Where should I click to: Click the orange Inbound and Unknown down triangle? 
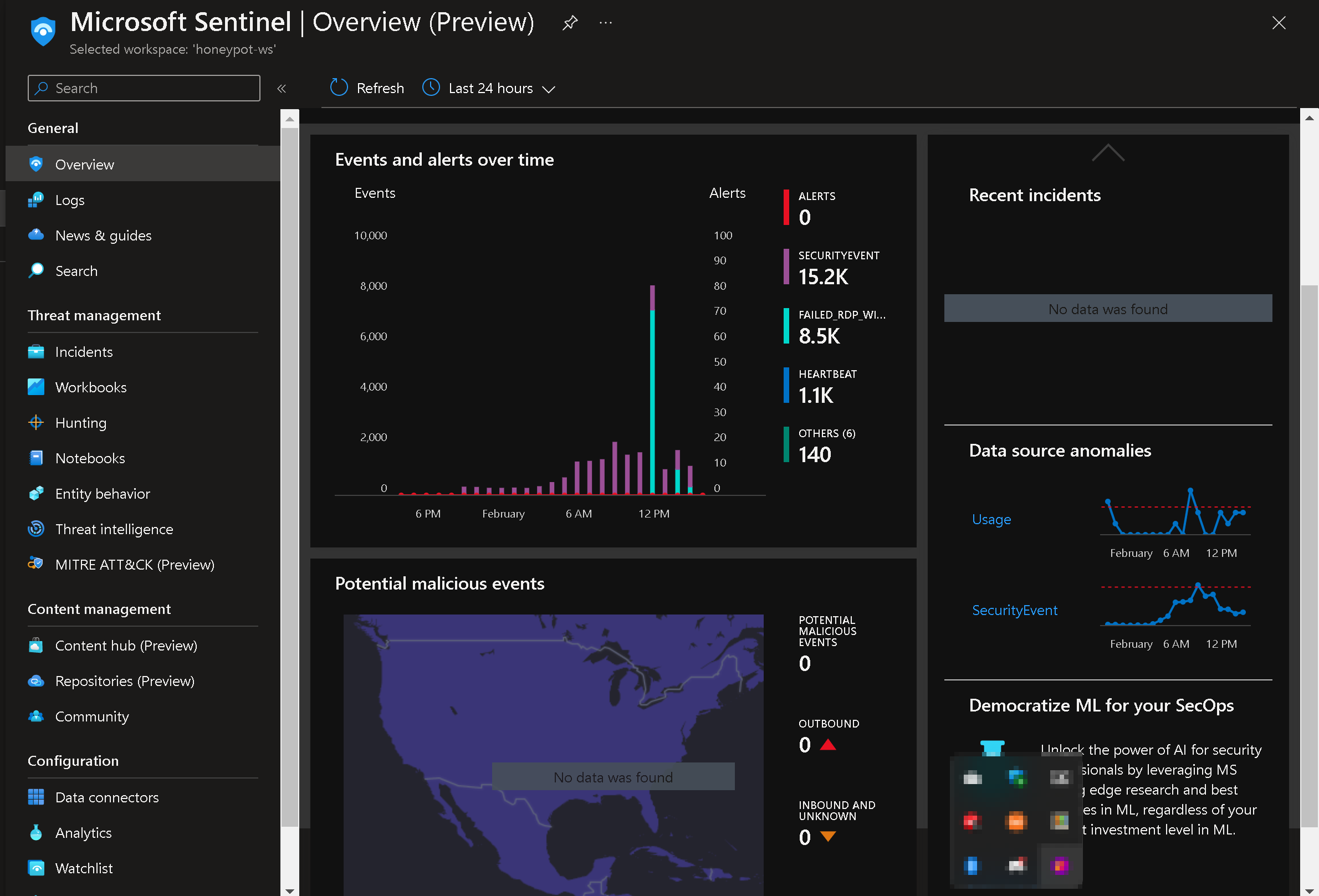(x=828, y=836)
